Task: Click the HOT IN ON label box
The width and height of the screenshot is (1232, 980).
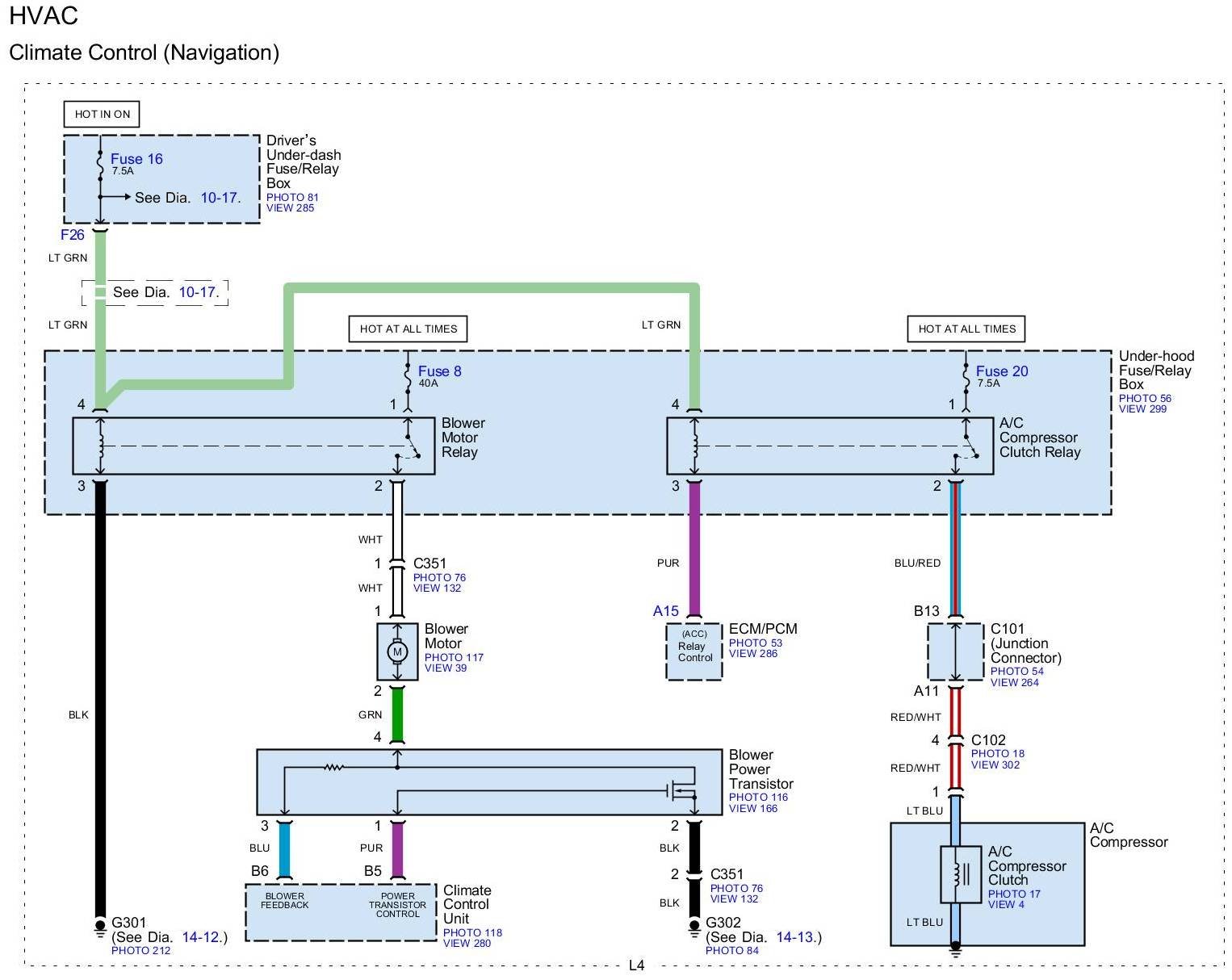Action: (102, 114)
